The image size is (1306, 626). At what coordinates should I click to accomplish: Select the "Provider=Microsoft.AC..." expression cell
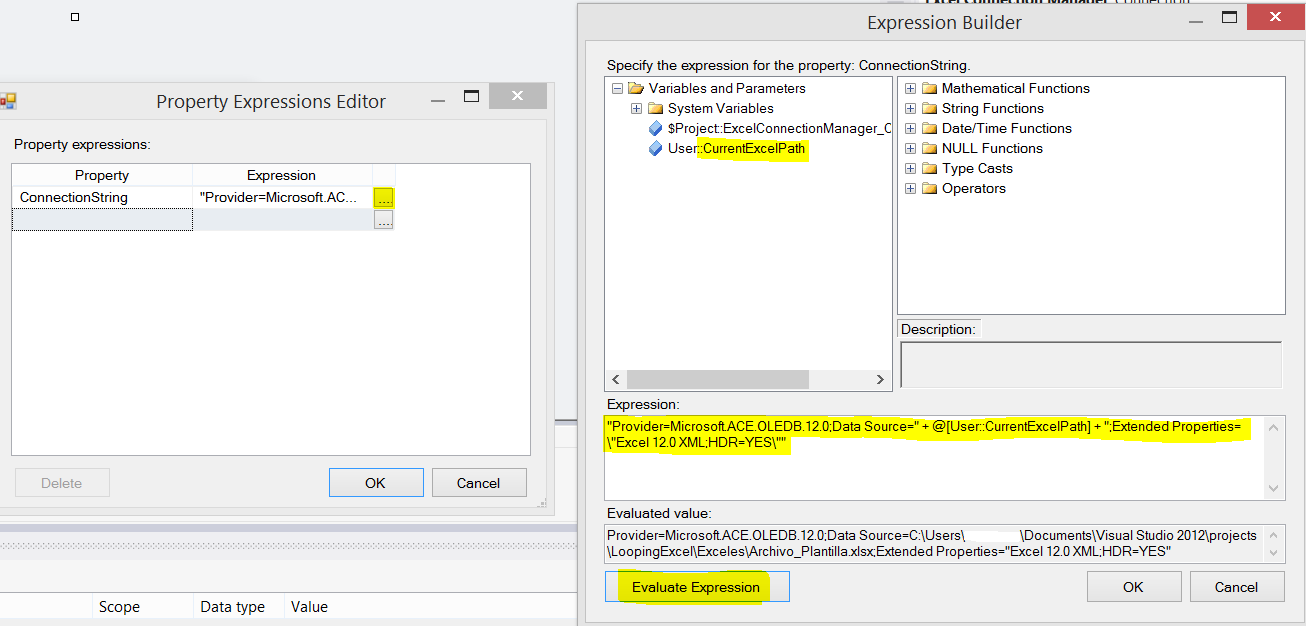pos(283,198)
